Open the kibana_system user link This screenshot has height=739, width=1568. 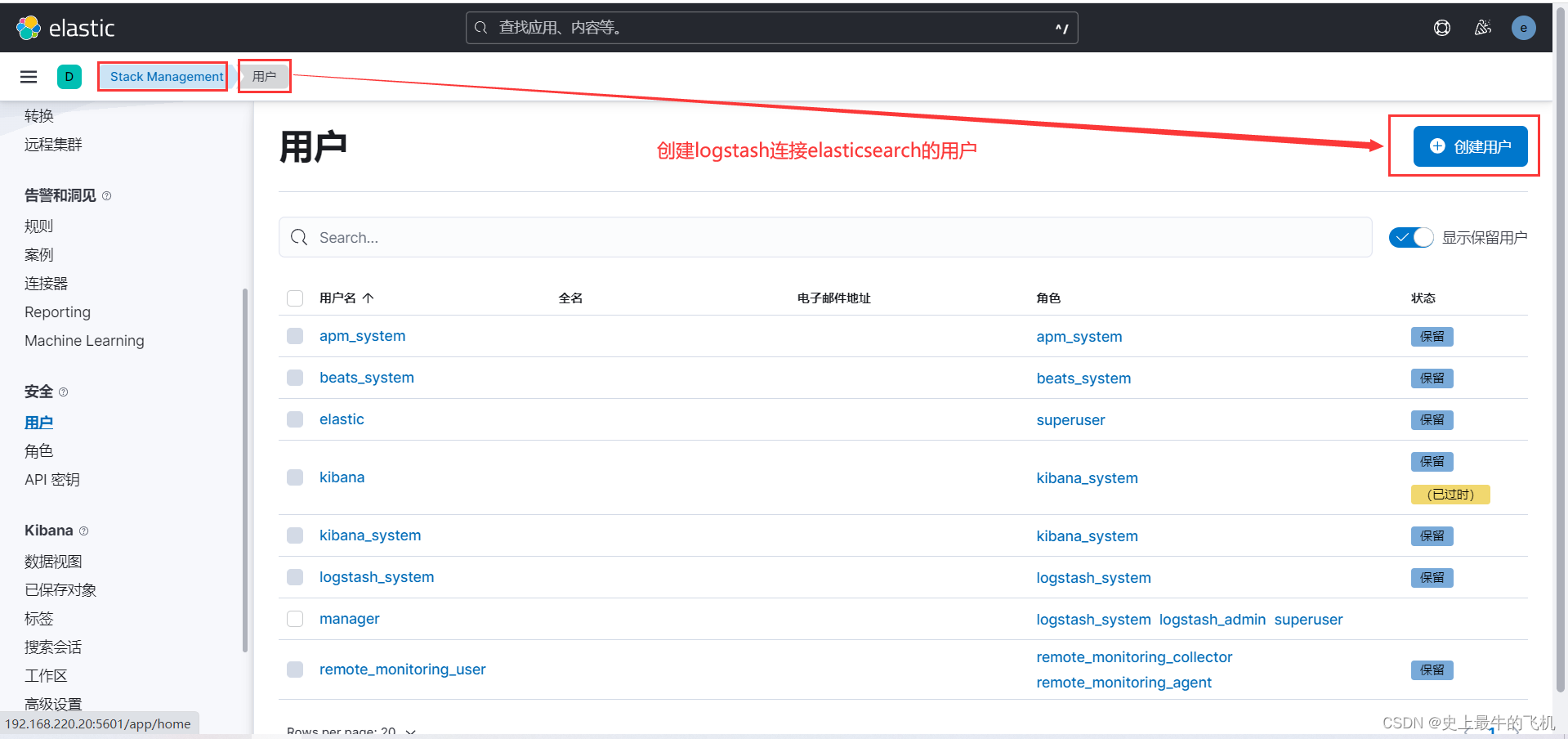tap(370, 535)
